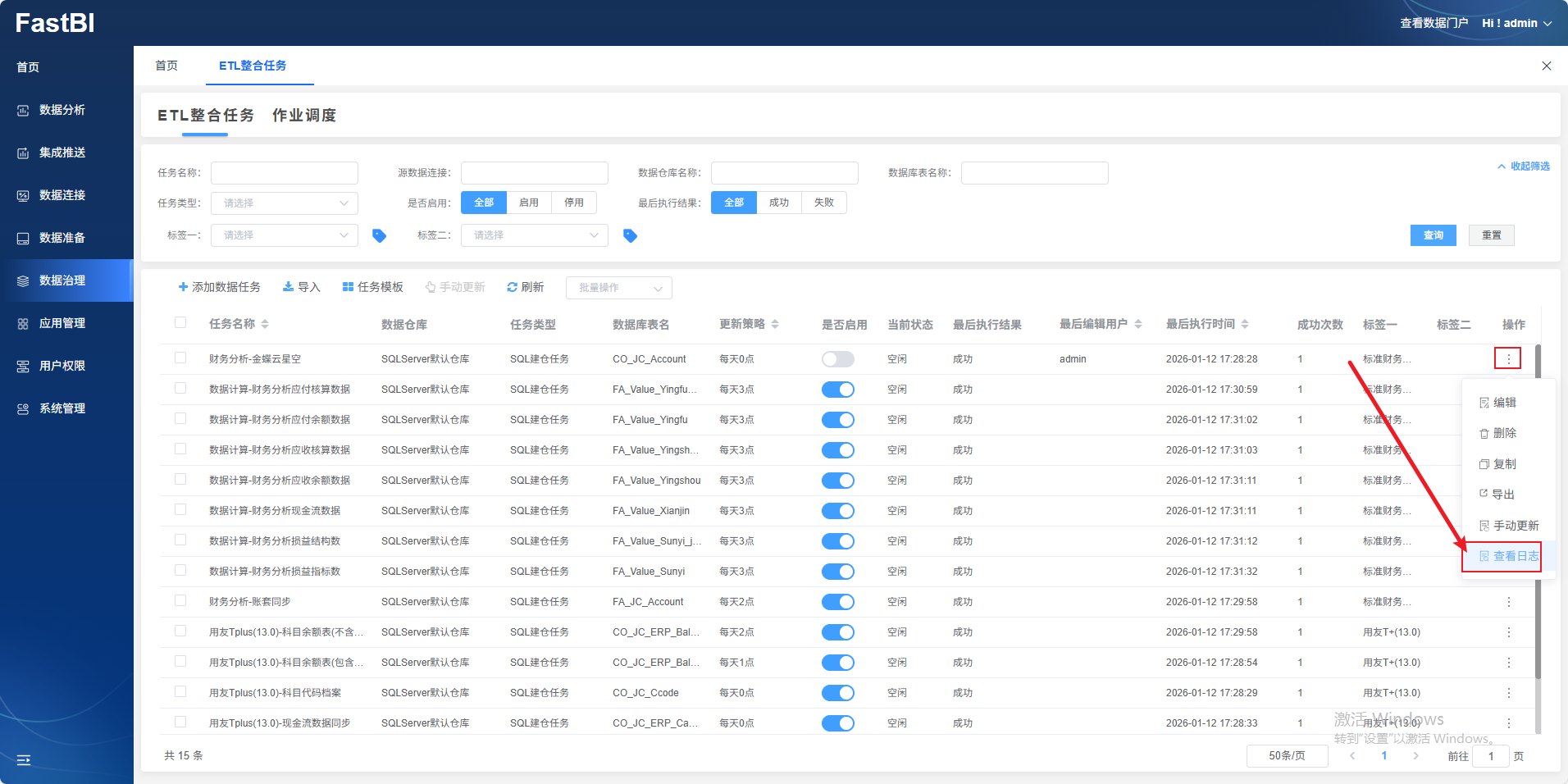The width and height of the screenshot is (1568, 784).
Task: Tick the checkbox for 财务分析-账套同步 row
Action: 180,601
